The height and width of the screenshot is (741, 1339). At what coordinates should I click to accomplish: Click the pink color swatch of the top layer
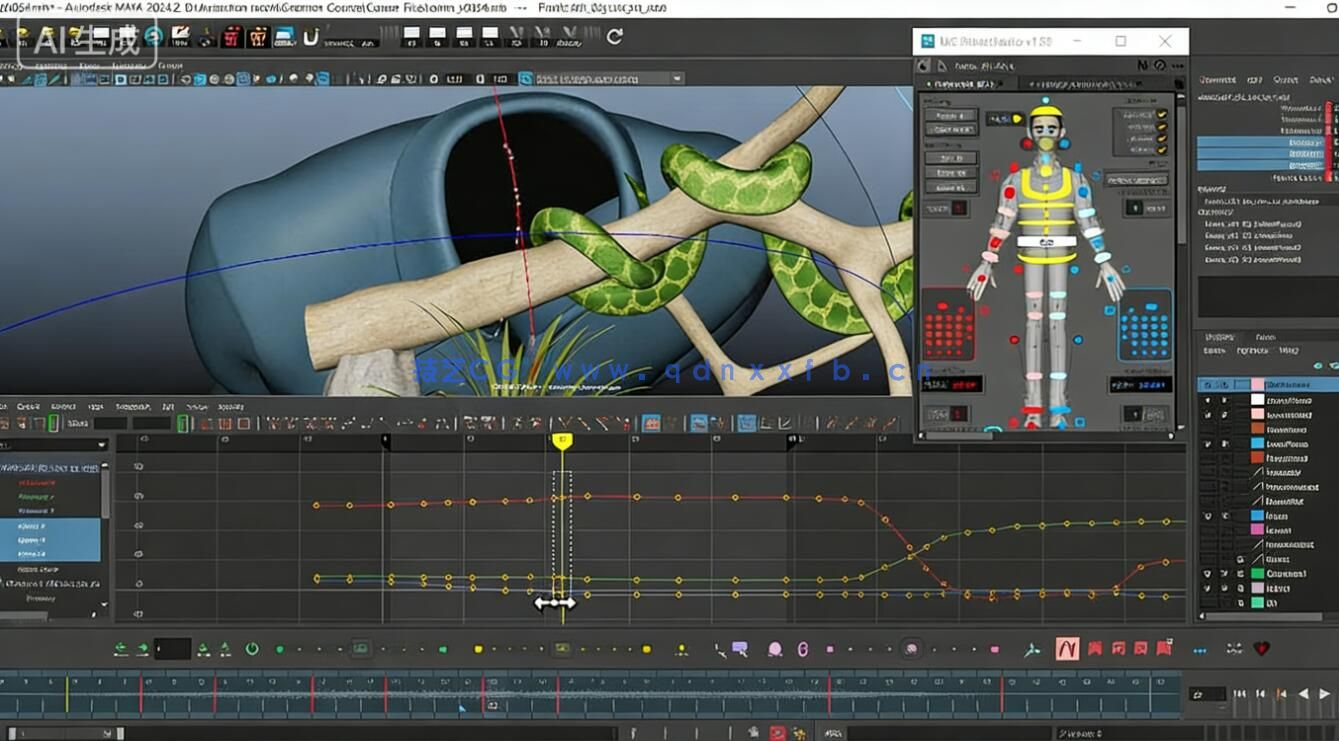(x=1257, y=385)
